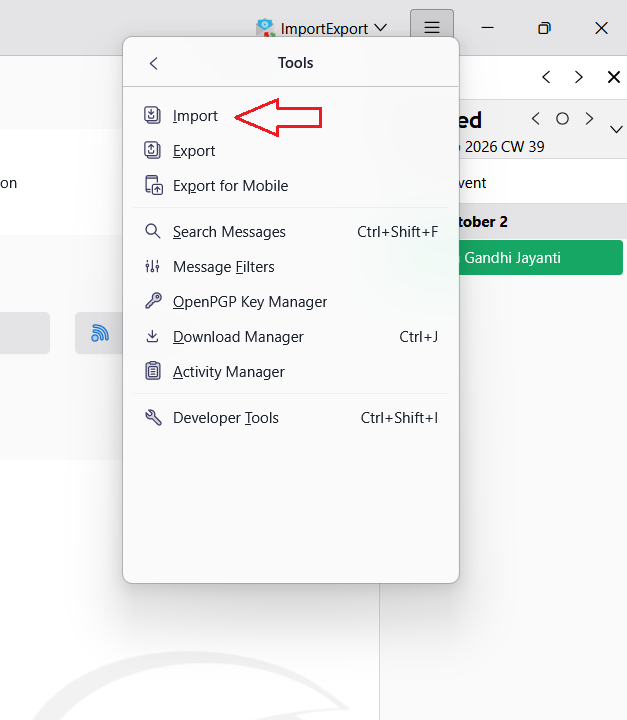
Task: Click the key icon beside OpenPGP Key Manager
Action: (x=153, y=301)
